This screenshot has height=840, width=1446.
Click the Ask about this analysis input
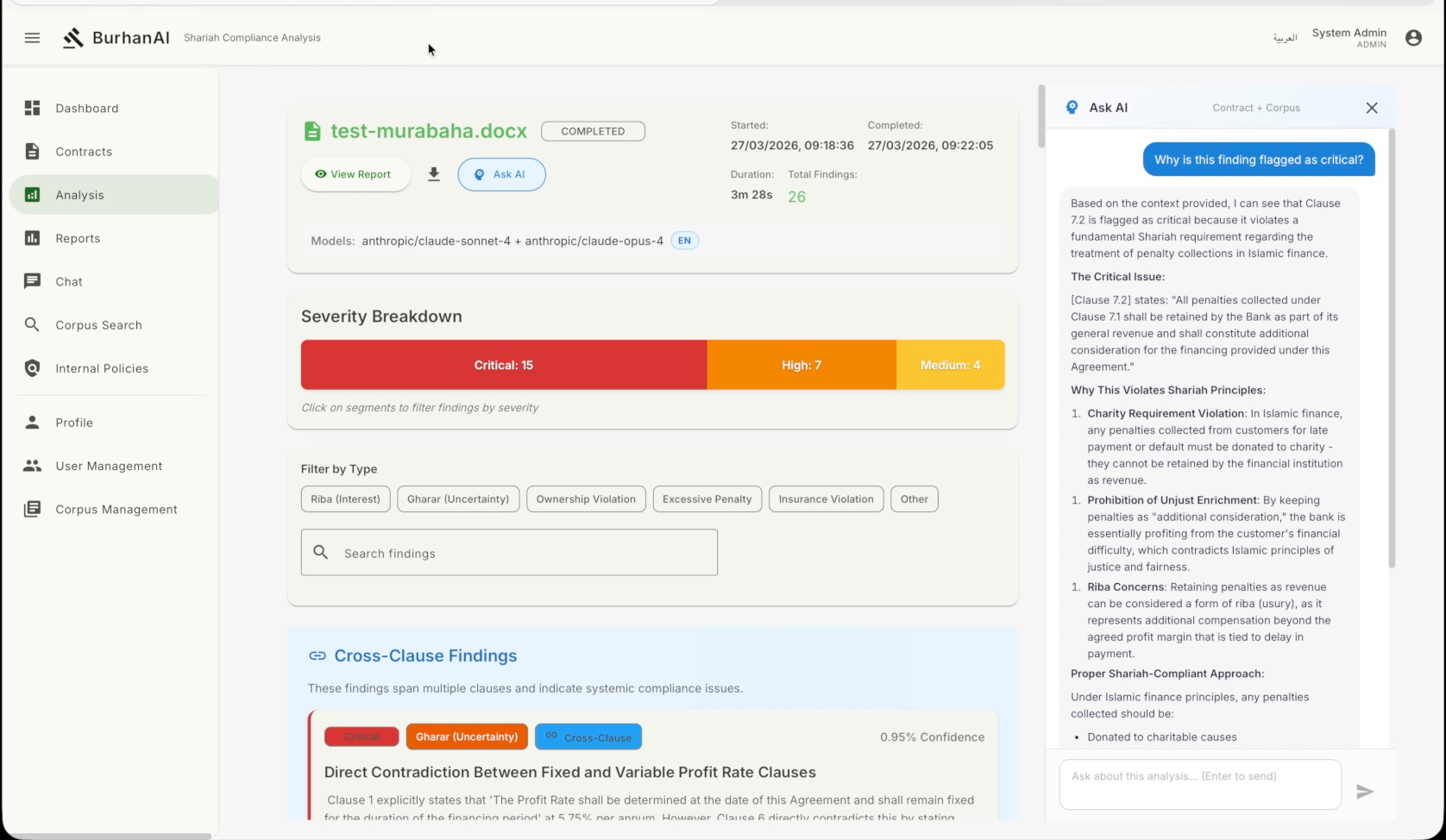[1199, 783]
